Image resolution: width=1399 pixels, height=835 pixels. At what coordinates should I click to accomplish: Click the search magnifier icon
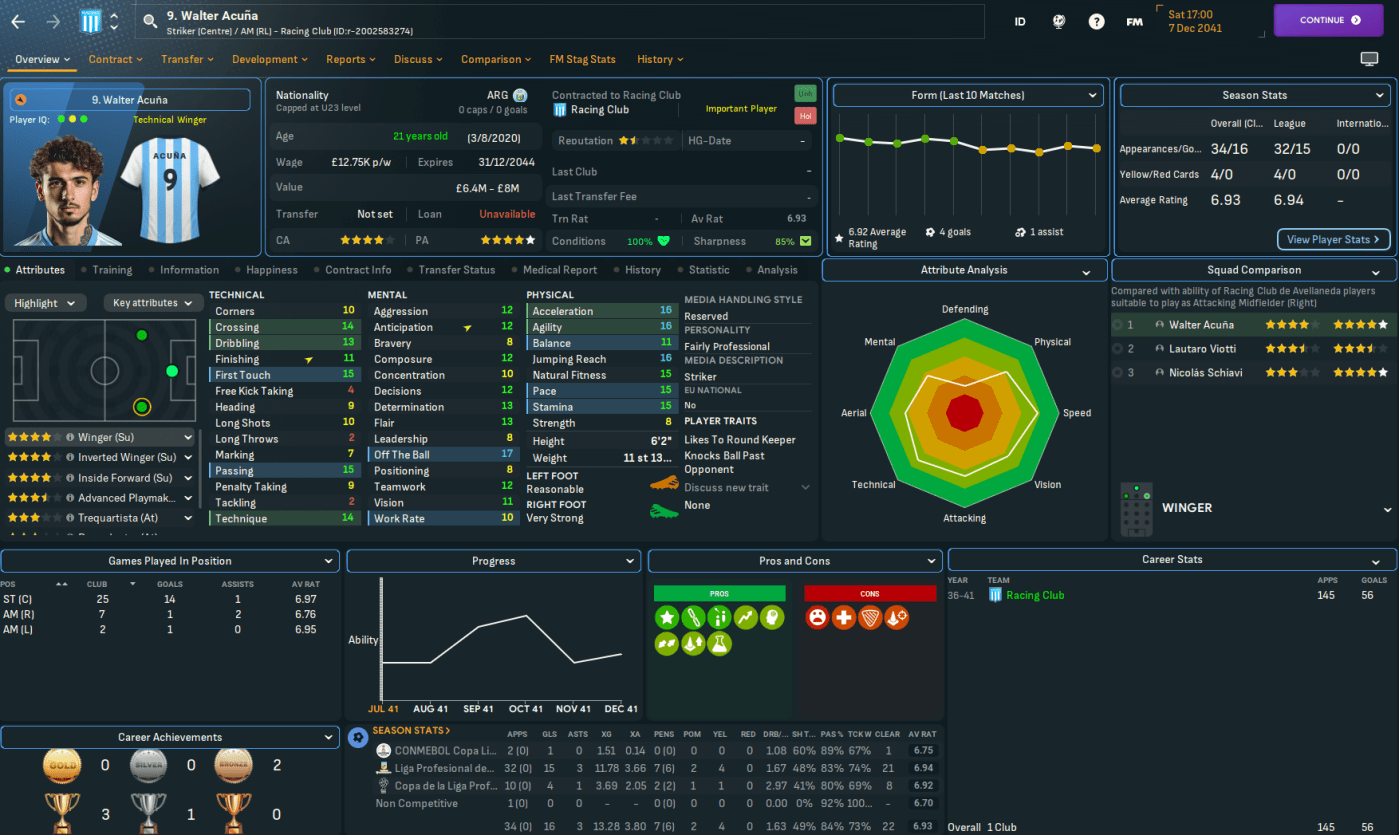click(150, 21)
